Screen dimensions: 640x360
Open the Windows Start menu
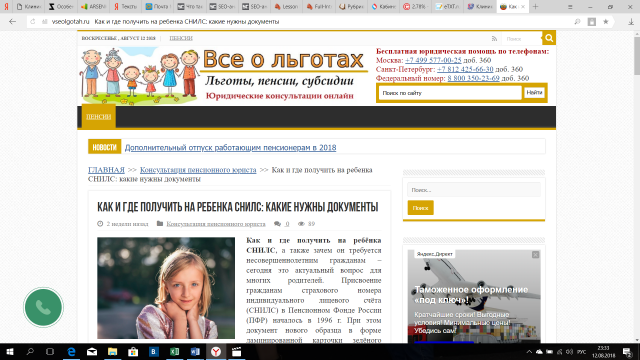click(10, 351)
